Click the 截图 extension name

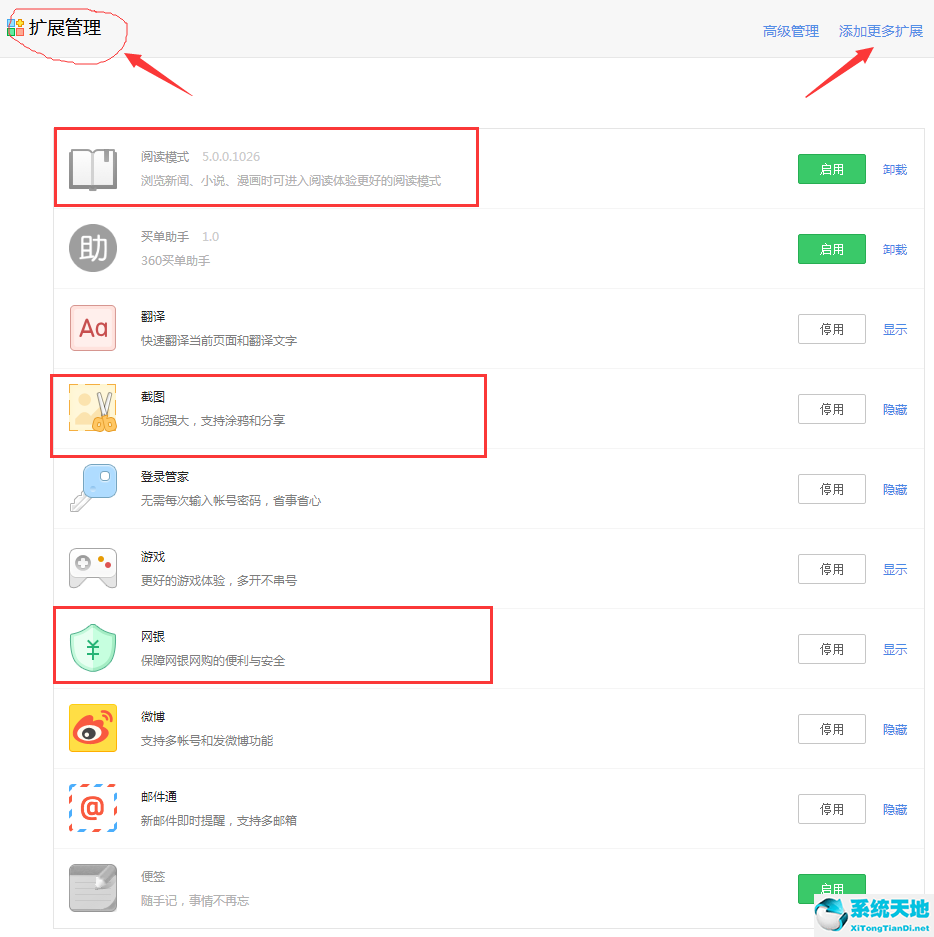click(x=153, y=397)
